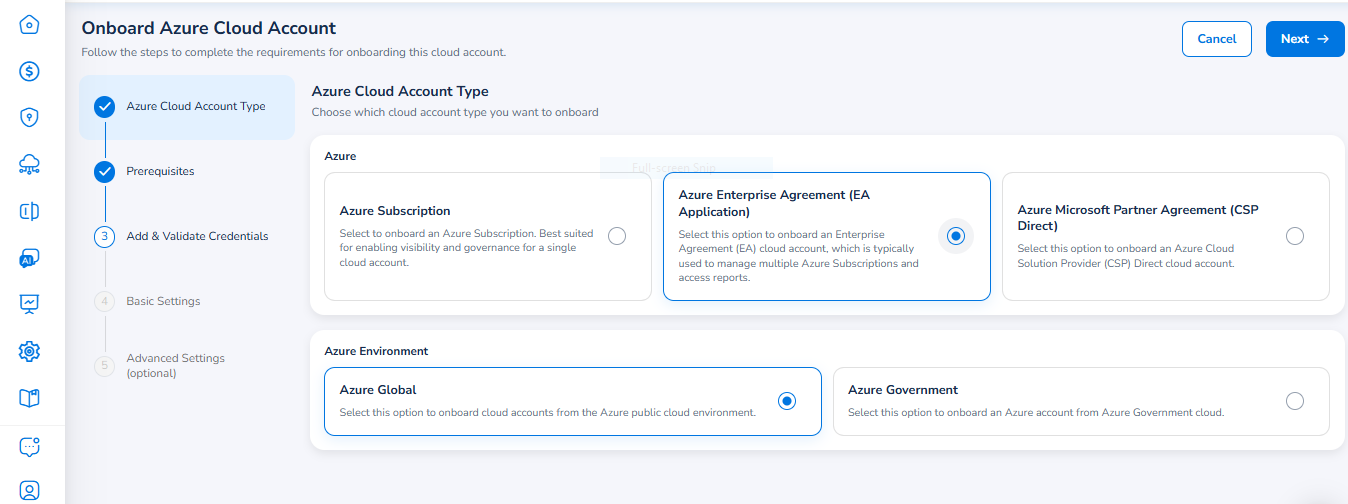Select the Azure Government radio button
The height and width of the screenshot is (504, 1348).
click(x=1295, y=401)
